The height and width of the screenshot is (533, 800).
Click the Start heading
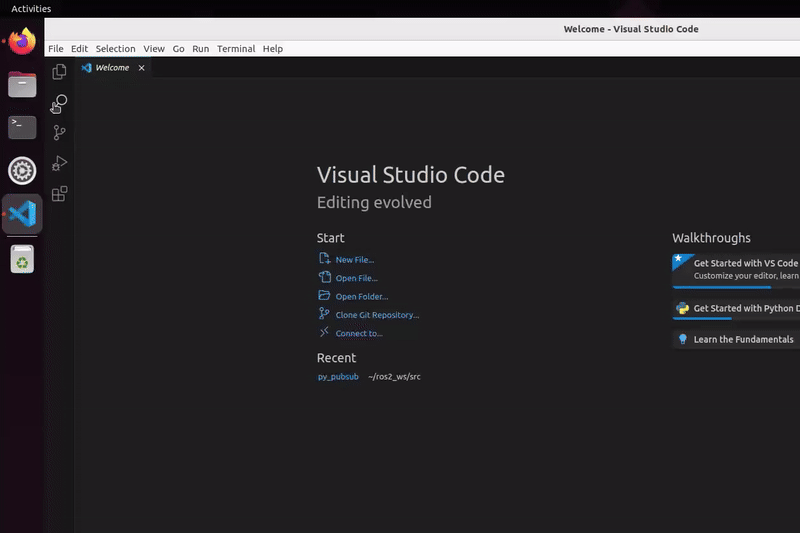(330, 238)
